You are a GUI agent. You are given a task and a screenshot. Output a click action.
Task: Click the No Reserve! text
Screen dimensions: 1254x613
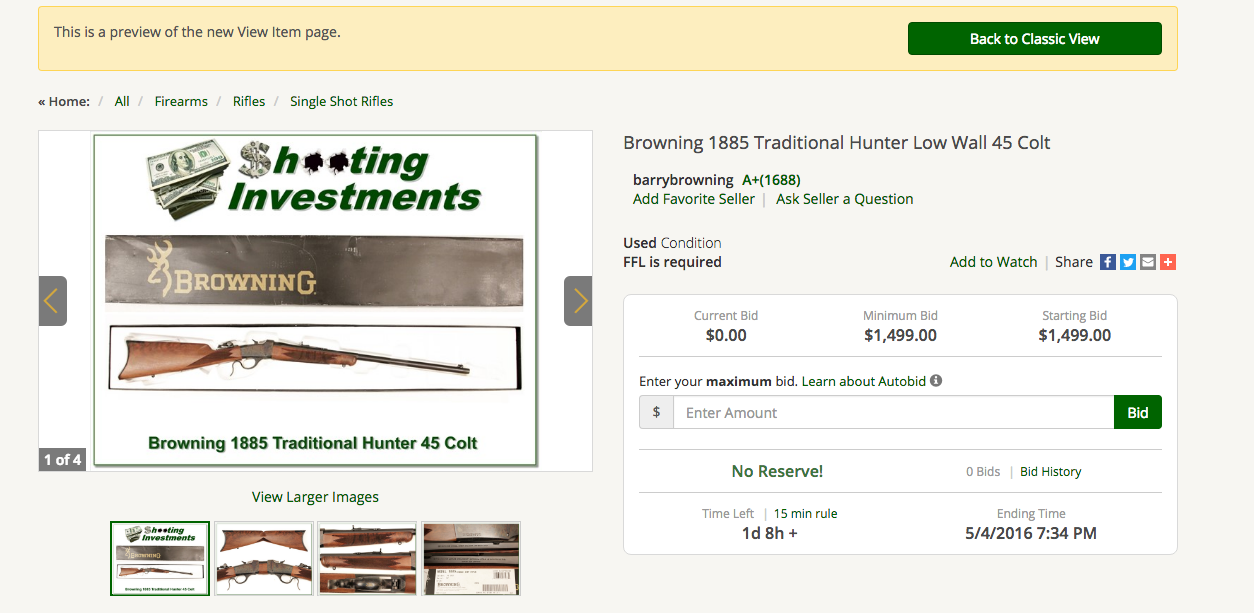pos(777,471)
